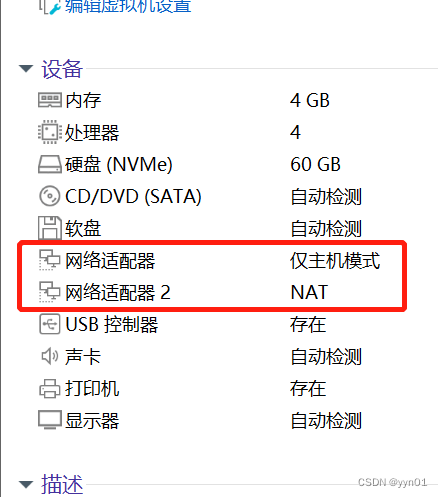Select the processor (处理器) chip icon
The image size is (443, 497).
(50, 132)
